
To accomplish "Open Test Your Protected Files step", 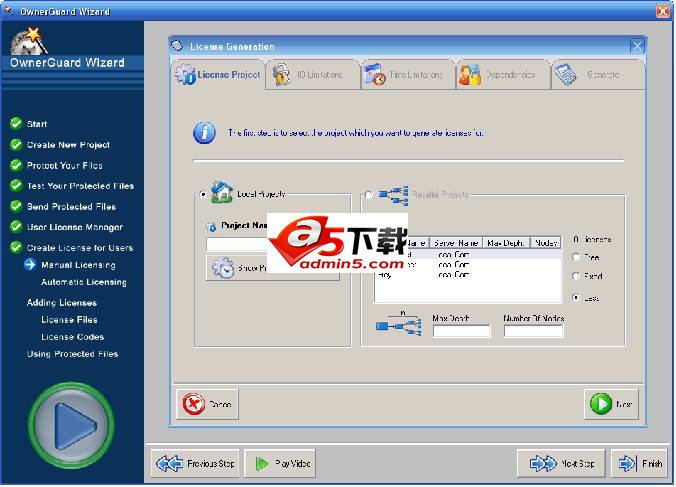I will tap(80, 186).
